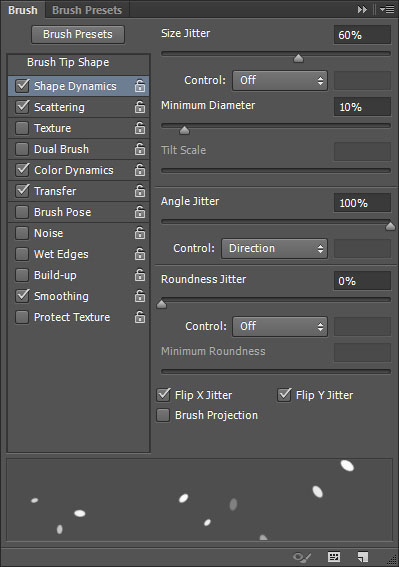This screenshot has width=399, height=567.
Task: Enable Brush Projection checkbox
Action: [163, 415]
